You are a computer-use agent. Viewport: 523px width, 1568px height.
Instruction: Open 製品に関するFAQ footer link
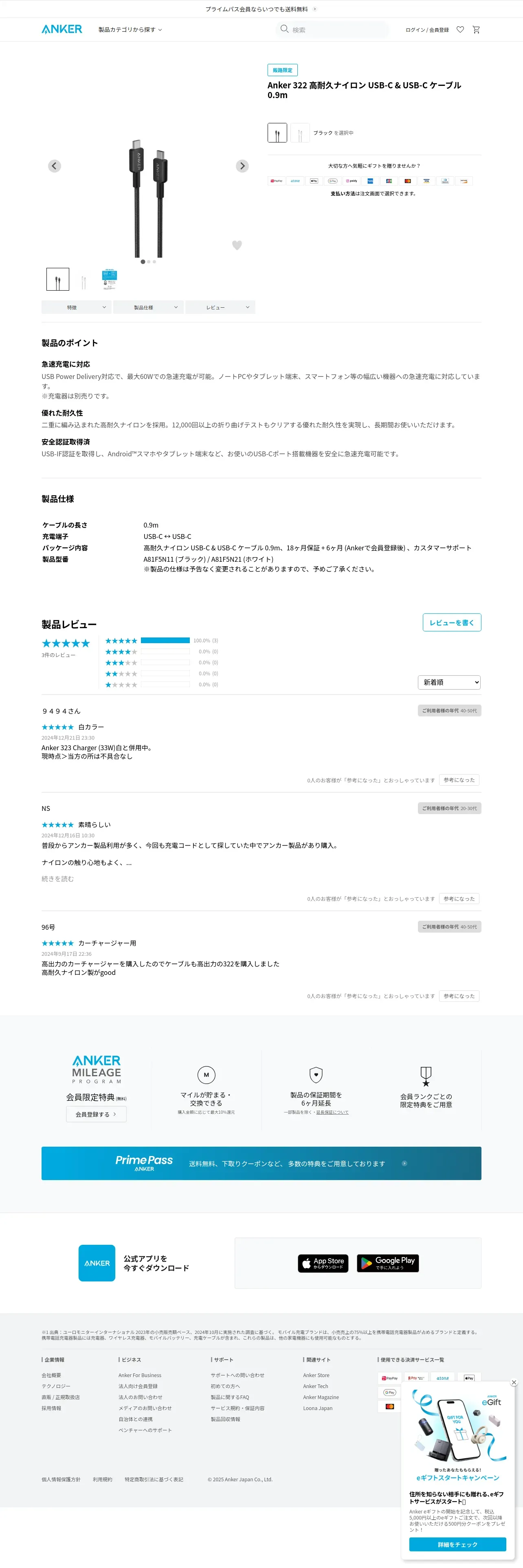tap(230, 1397)
